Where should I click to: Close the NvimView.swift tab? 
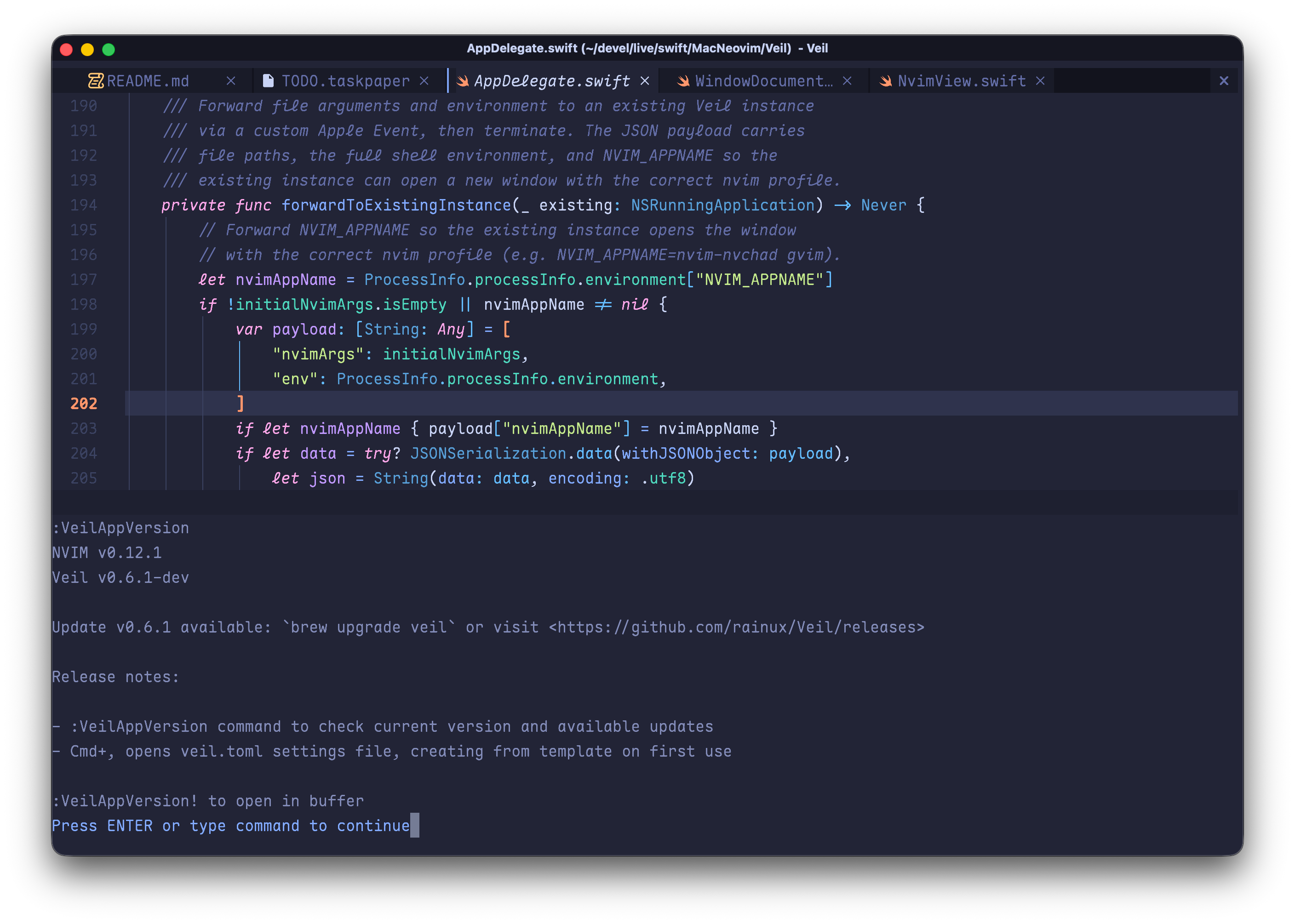click(x=1040, y=81)
